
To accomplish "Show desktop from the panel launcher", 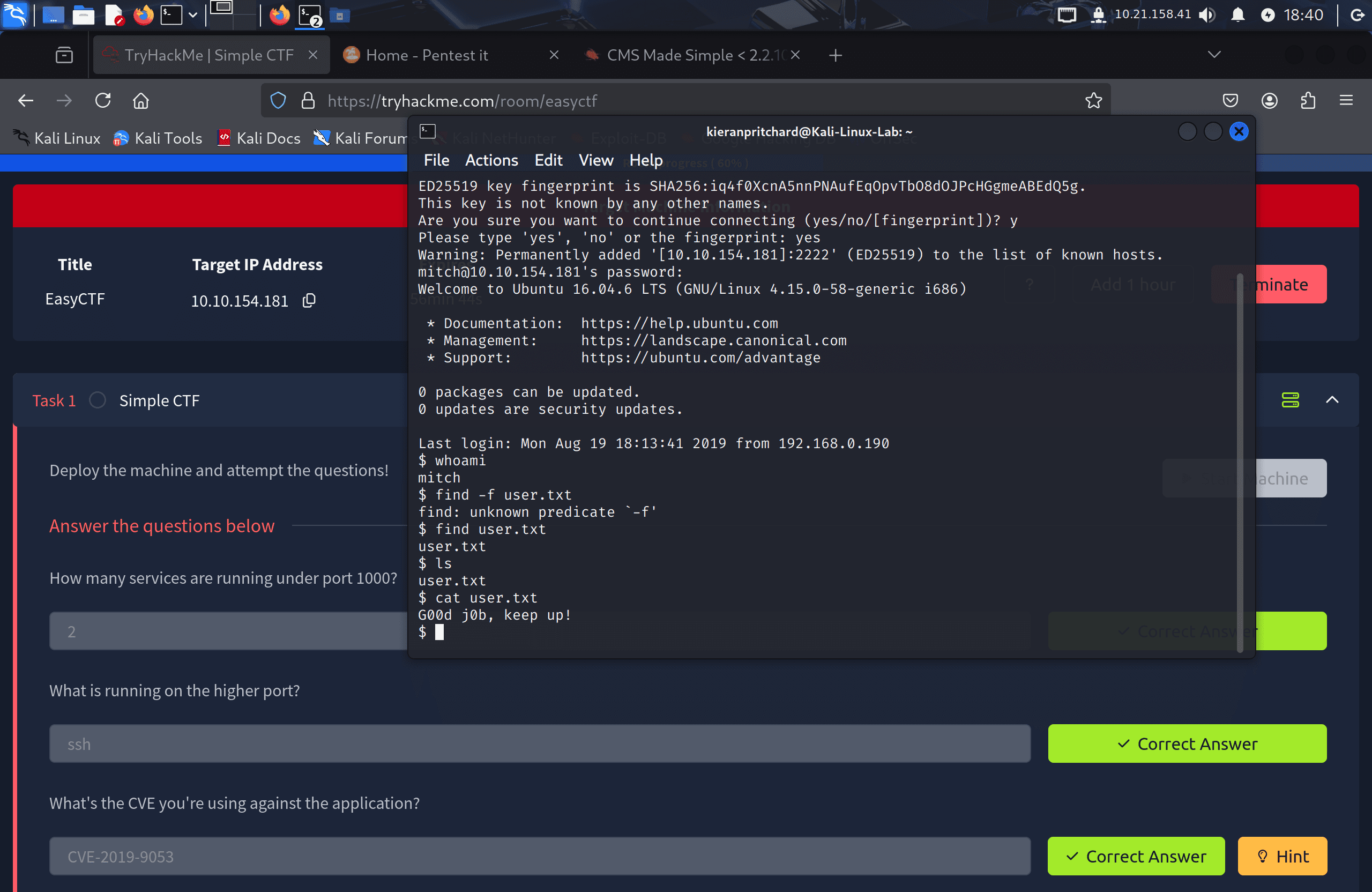I will coord(53,15).
